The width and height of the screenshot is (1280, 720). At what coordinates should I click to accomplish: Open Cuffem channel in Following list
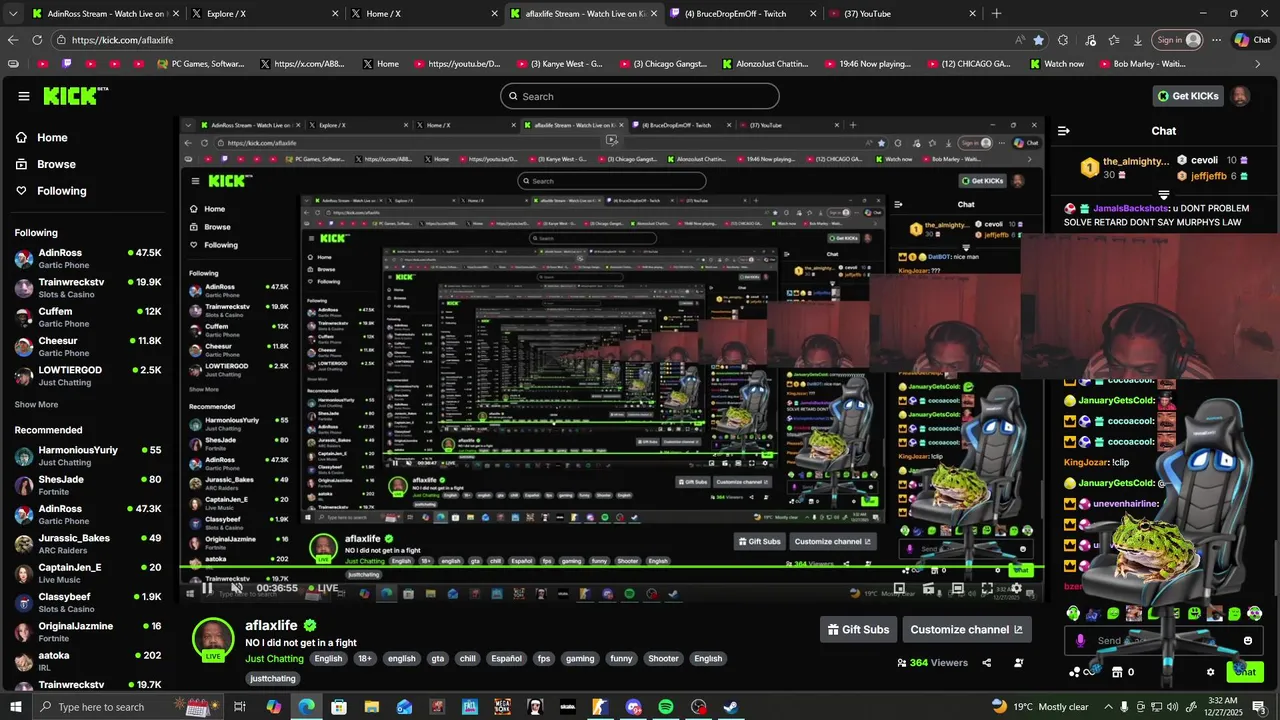click(88, 316)
